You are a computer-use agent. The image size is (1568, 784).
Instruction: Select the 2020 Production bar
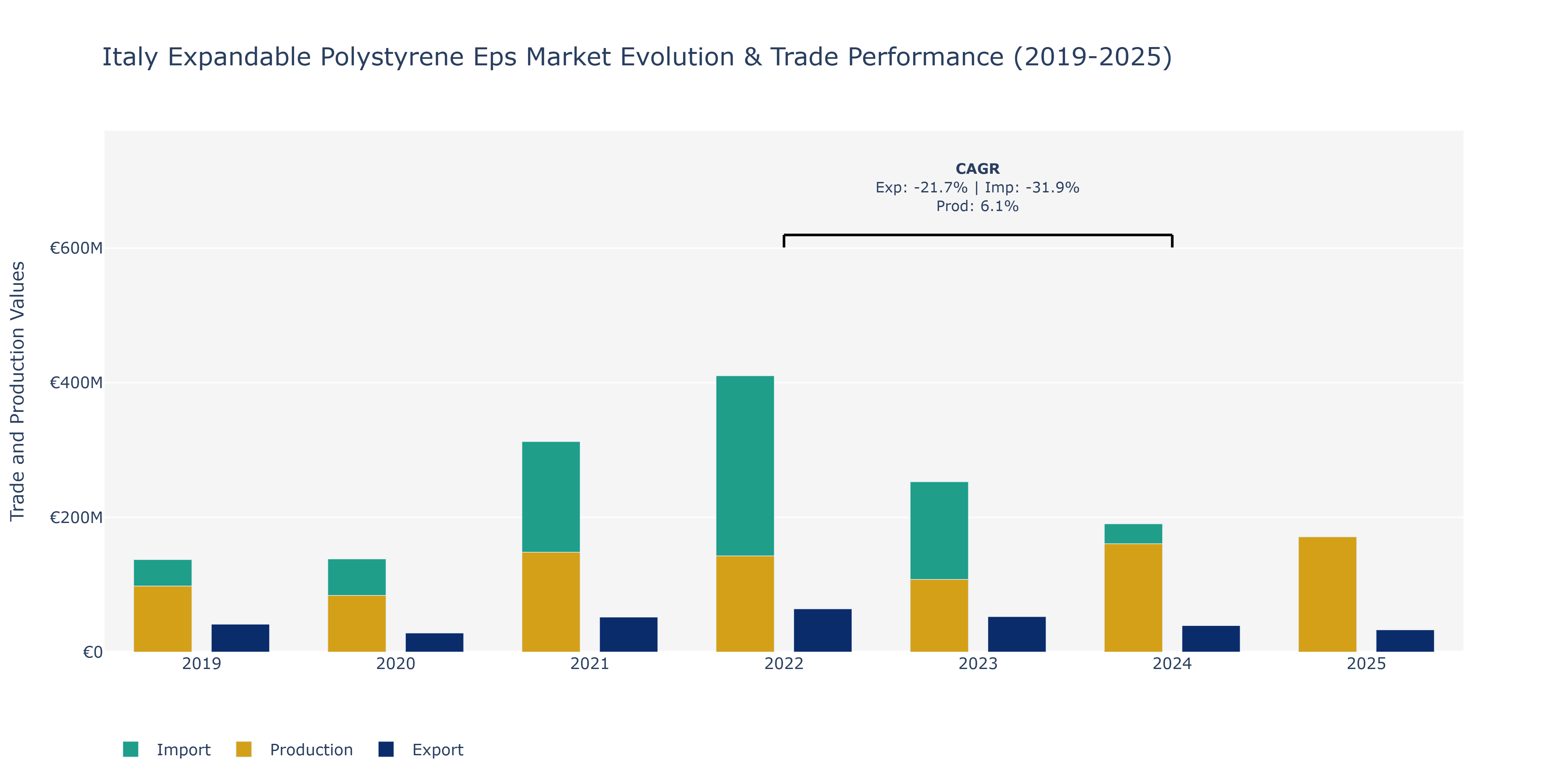(357, 623)
